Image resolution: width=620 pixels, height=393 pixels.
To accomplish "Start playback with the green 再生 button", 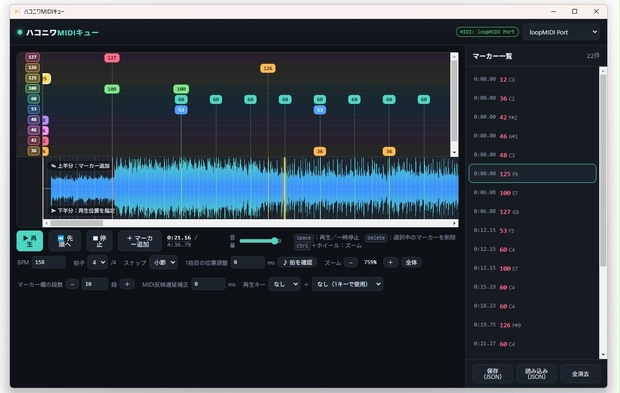I will pyautogui.click(x=30, y=241).
